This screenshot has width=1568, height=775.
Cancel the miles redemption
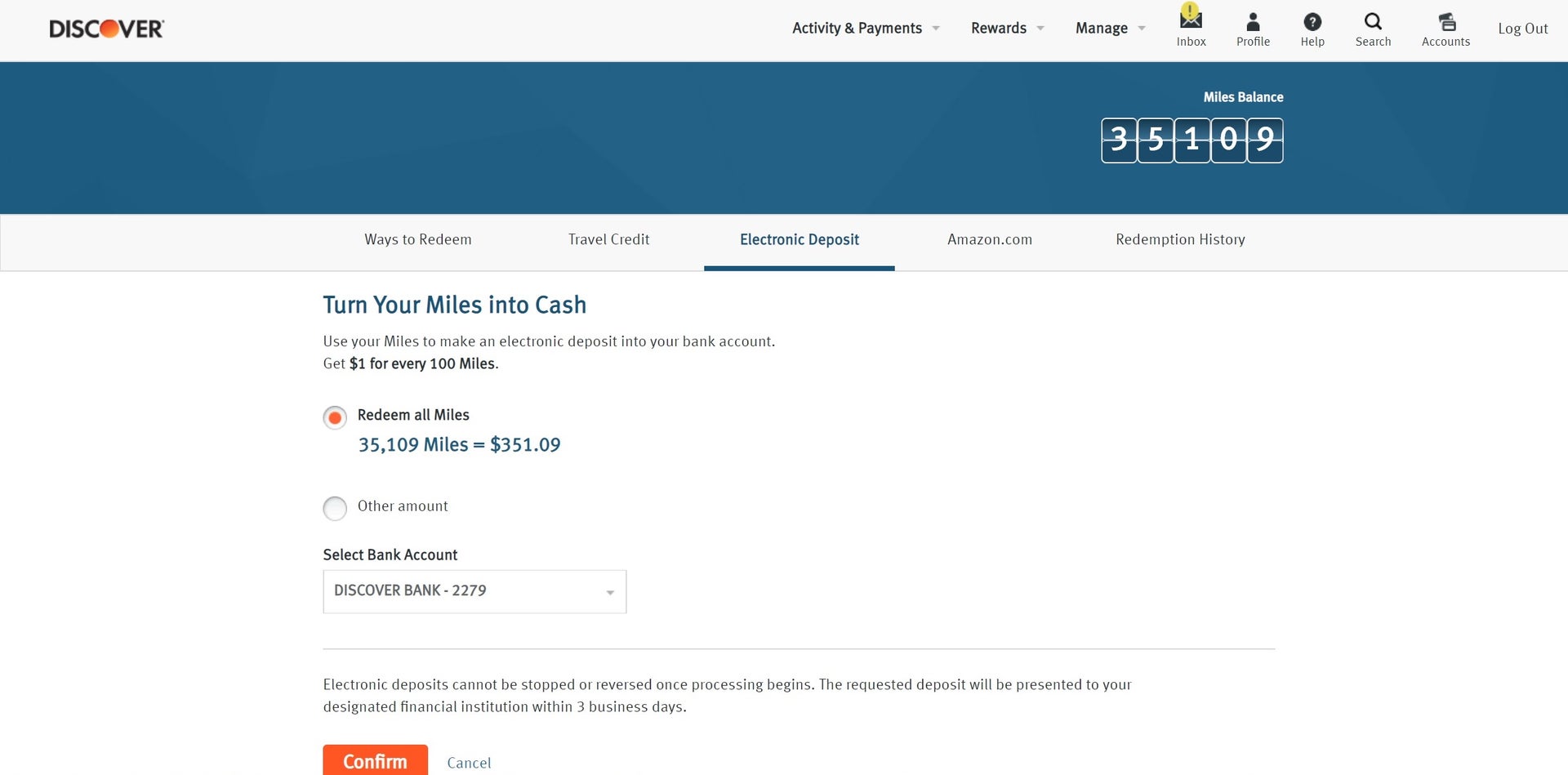pyautogui.click(x=469, y=762)
